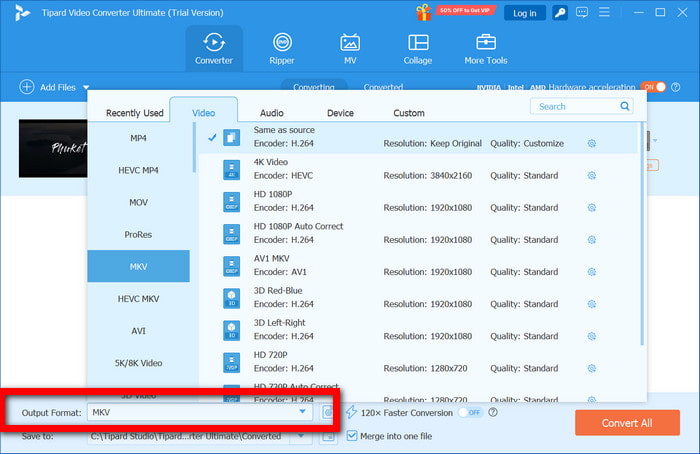Open settings gear for HD 1080P
The image size is (700, 454).
coord(592,208)
